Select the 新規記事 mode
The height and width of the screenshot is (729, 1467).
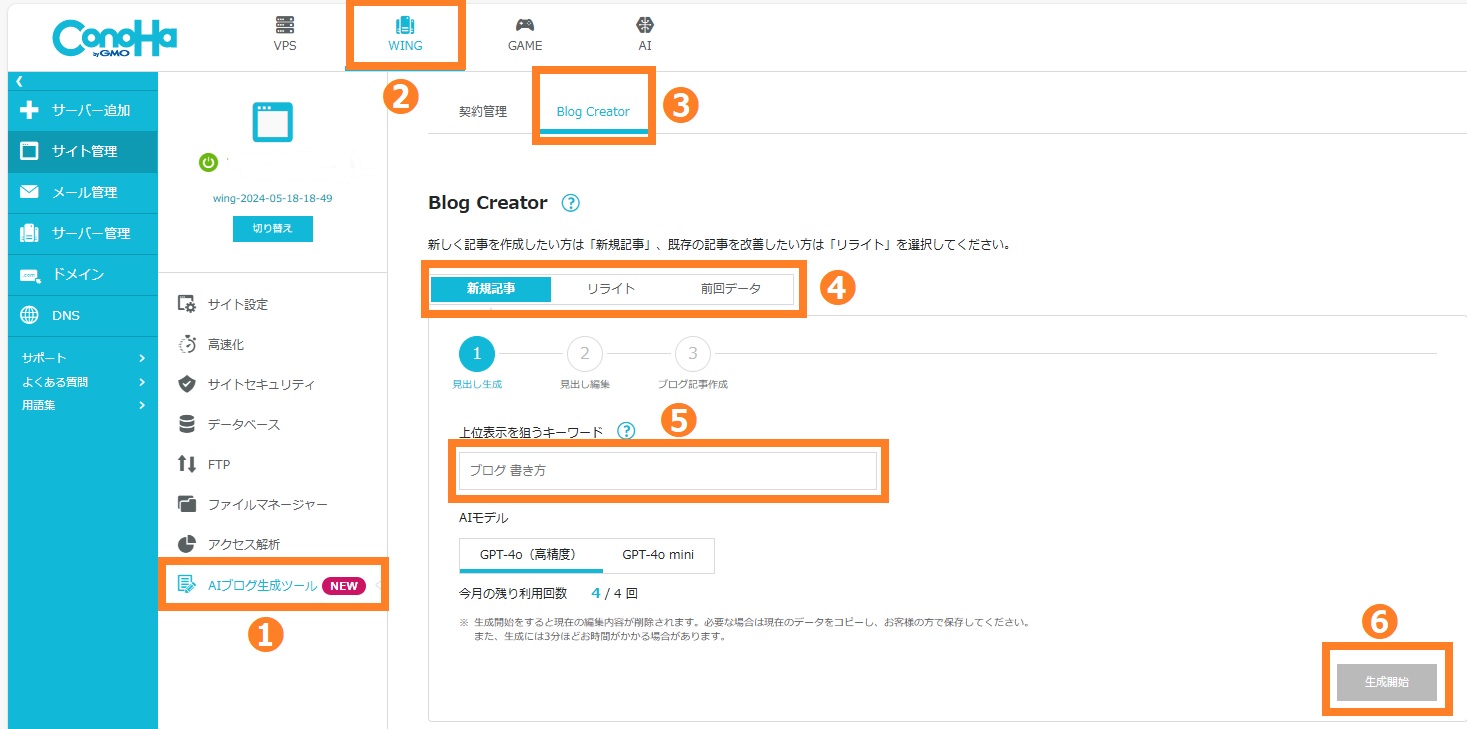click(491, 288)
